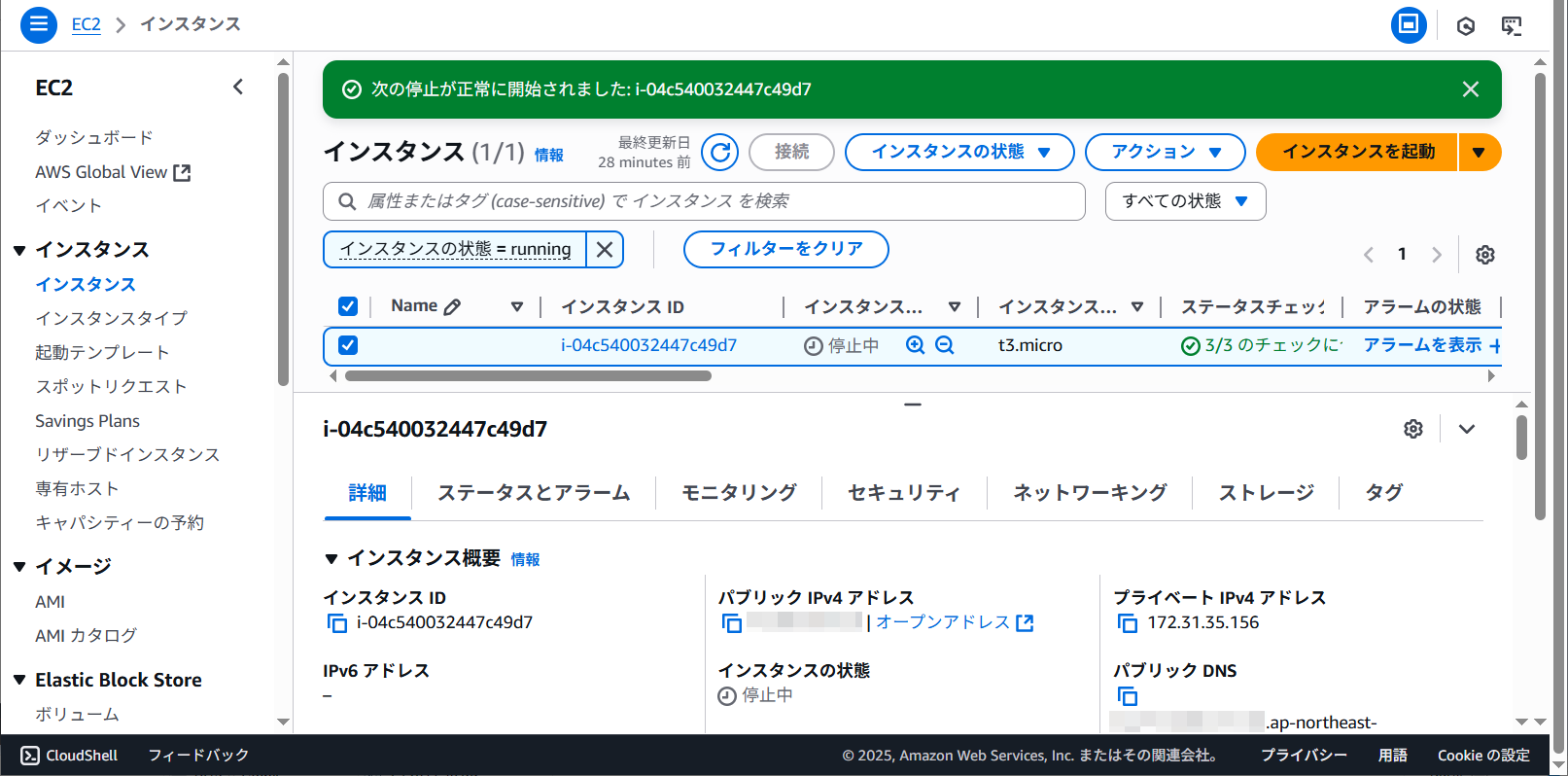Expand the アクション dropdown menu
1568x776 pixels.
tap(1165, 152)
